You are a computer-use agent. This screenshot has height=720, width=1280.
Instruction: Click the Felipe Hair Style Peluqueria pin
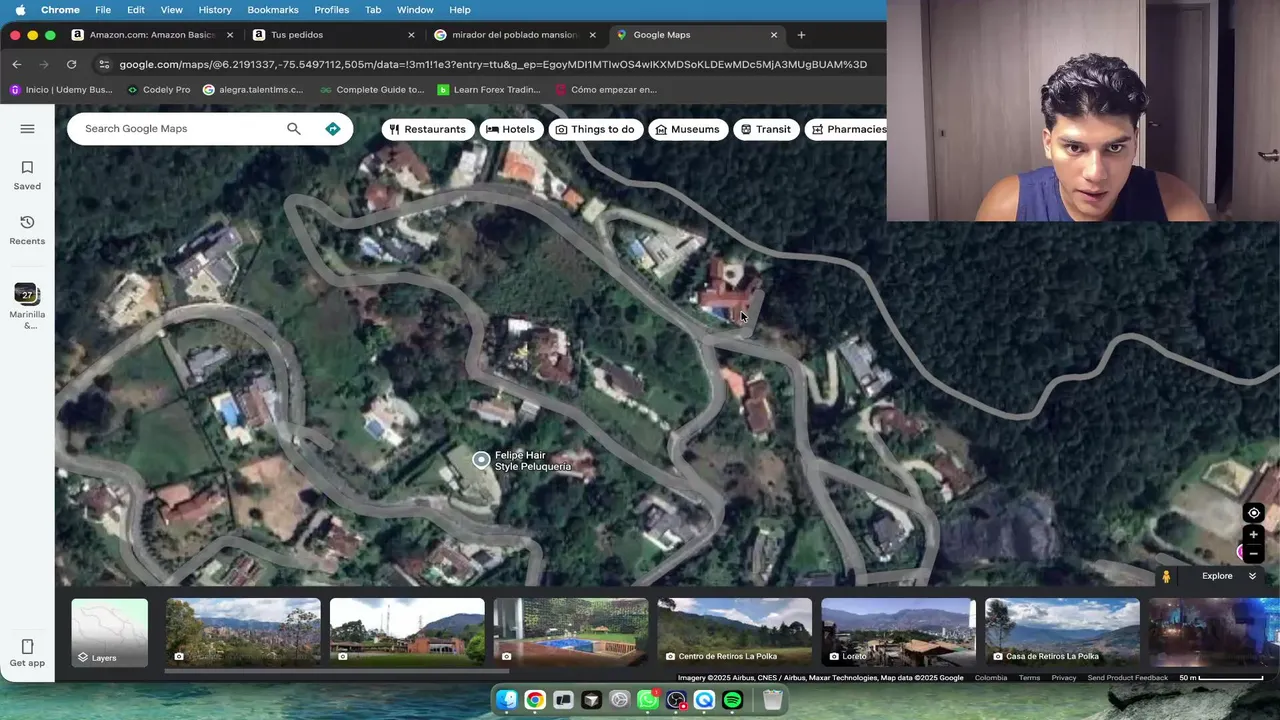[x=481, y=460]
